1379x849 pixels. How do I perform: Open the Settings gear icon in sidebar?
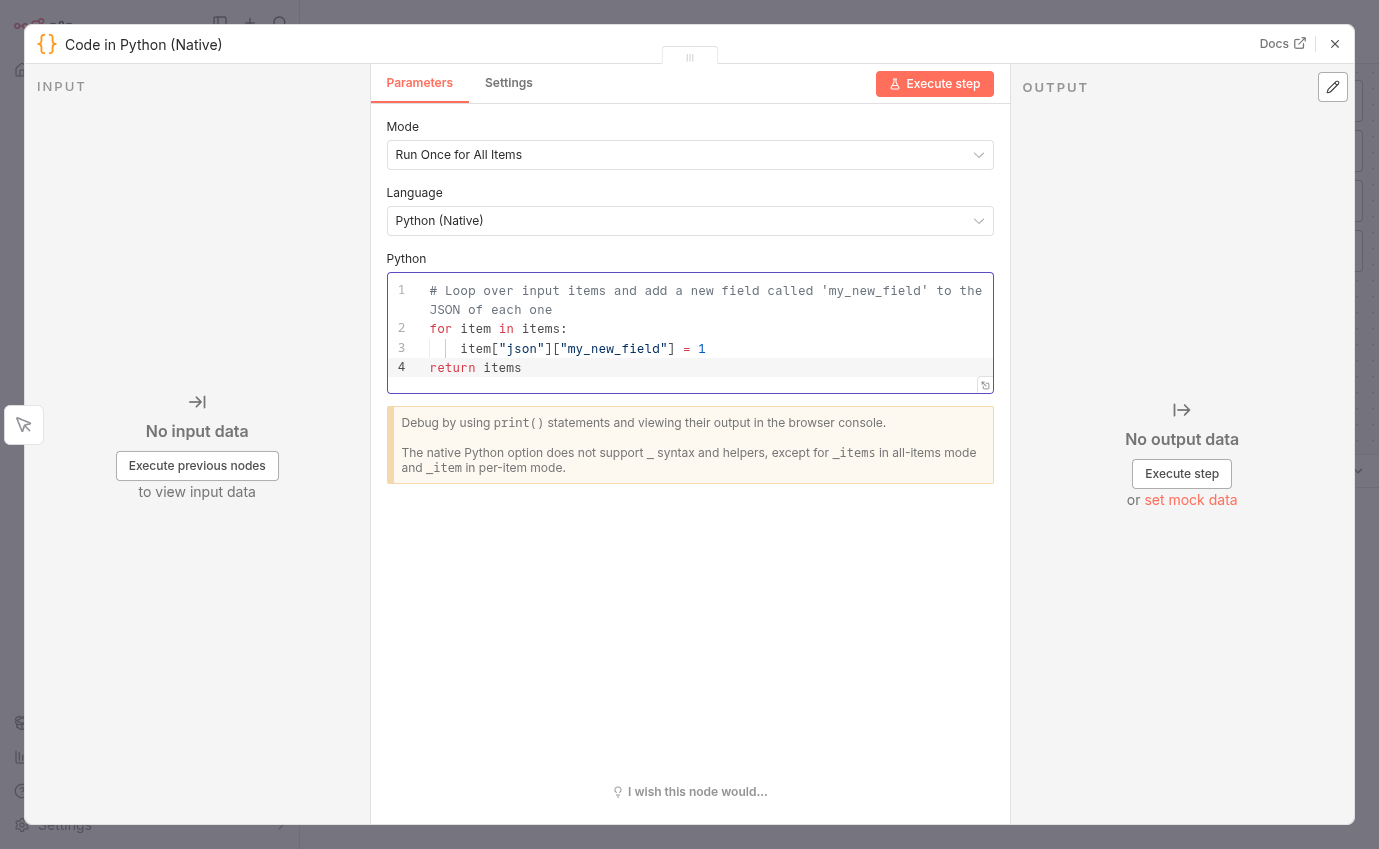(x=20, y=824)
